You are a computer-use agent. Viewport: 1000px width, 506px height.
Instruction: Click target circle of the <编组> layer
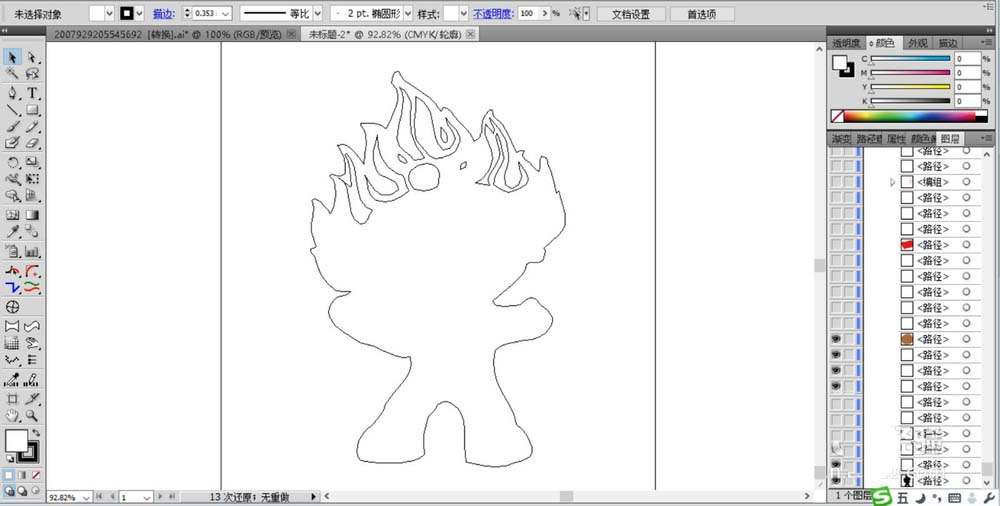966,182
